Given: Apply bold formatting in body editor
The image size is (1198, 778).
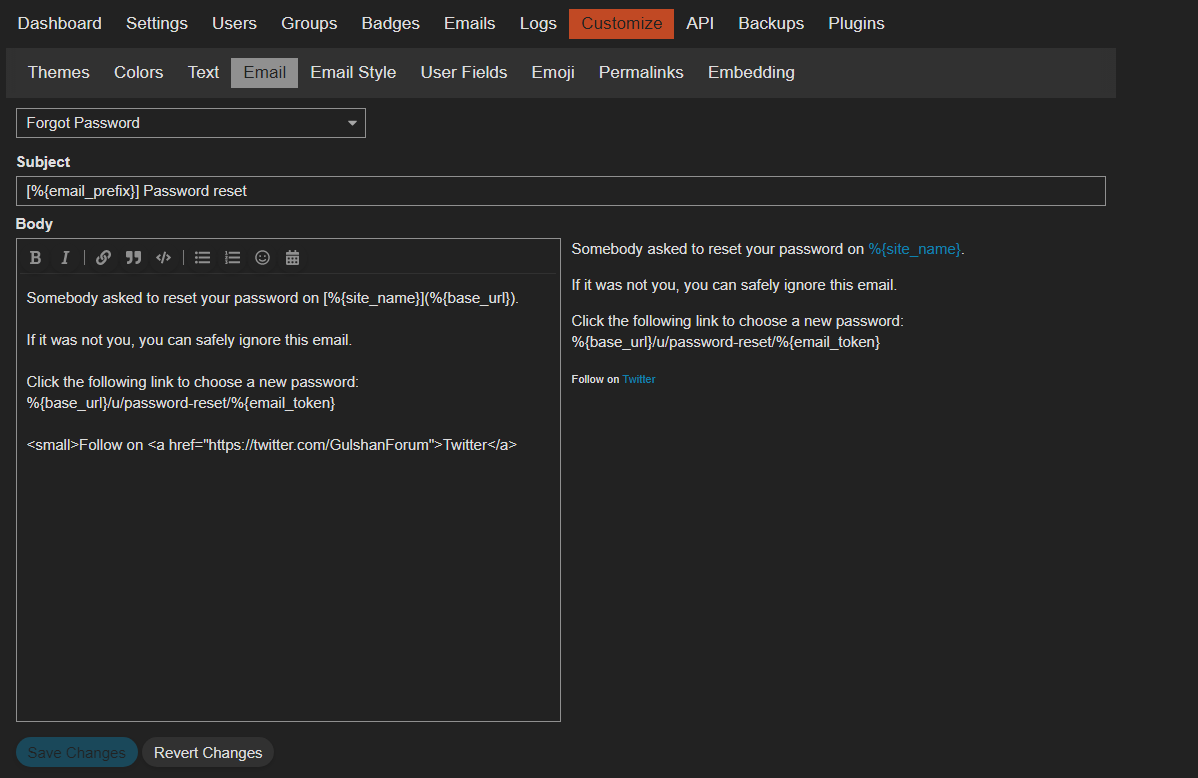Looking at the screenshot, I should 35,258.
